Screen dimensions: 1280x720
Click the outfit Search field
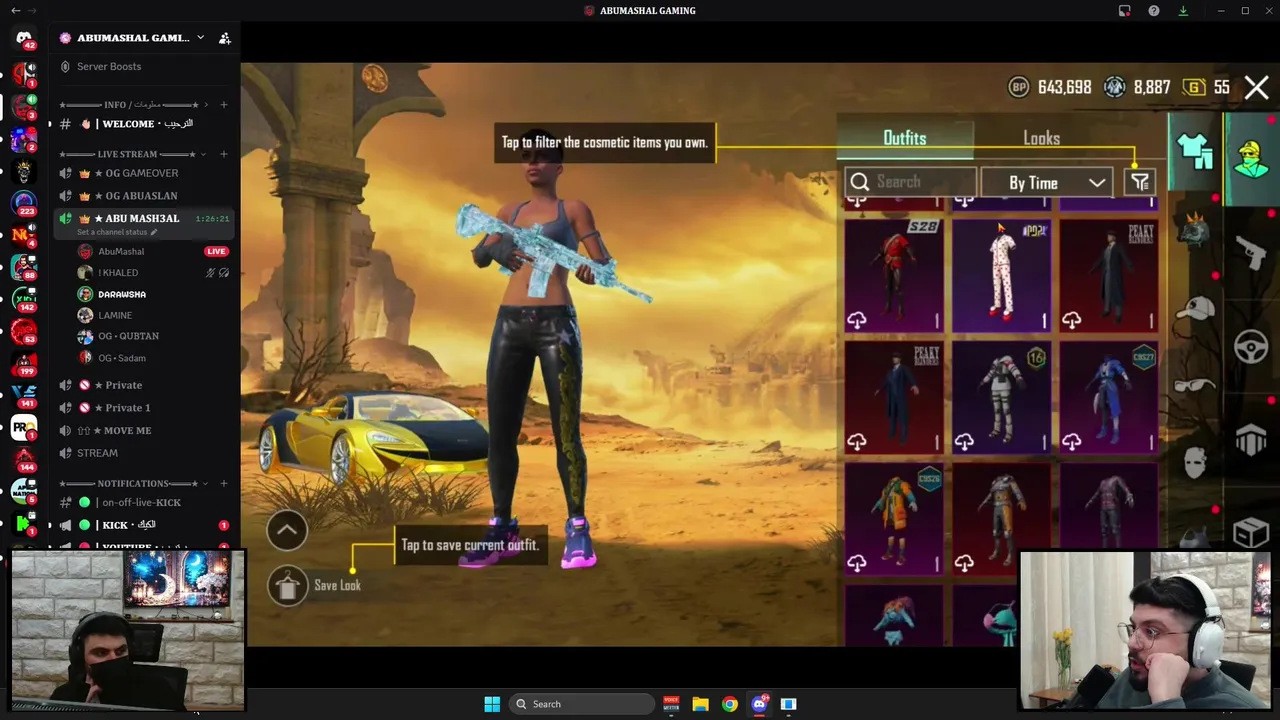911,182
